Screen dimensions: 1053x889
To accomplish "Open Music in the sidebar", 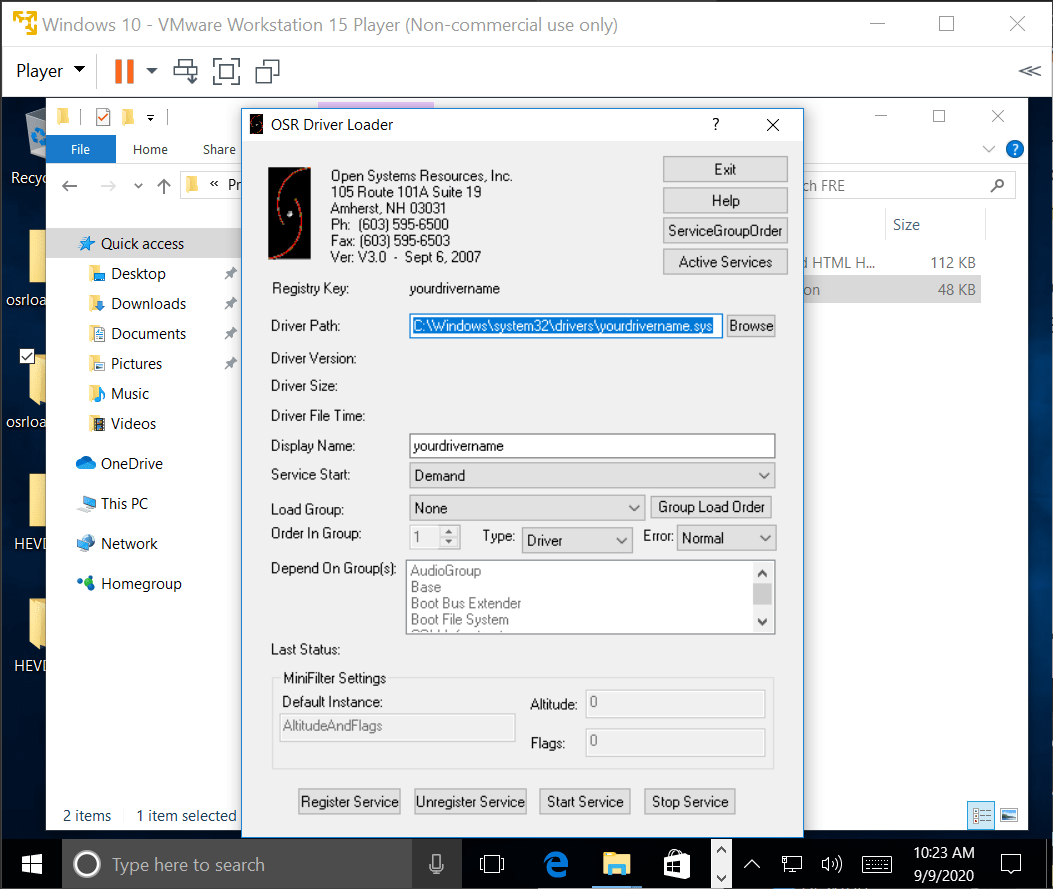I will (x=130, y=394).
